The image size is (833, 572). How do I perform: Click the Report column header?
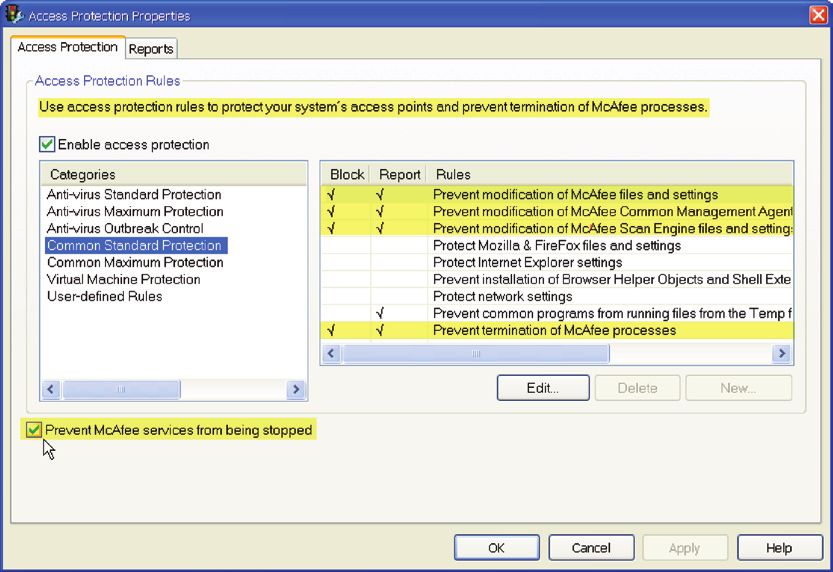pyautogui.click(x=399, y=174)
